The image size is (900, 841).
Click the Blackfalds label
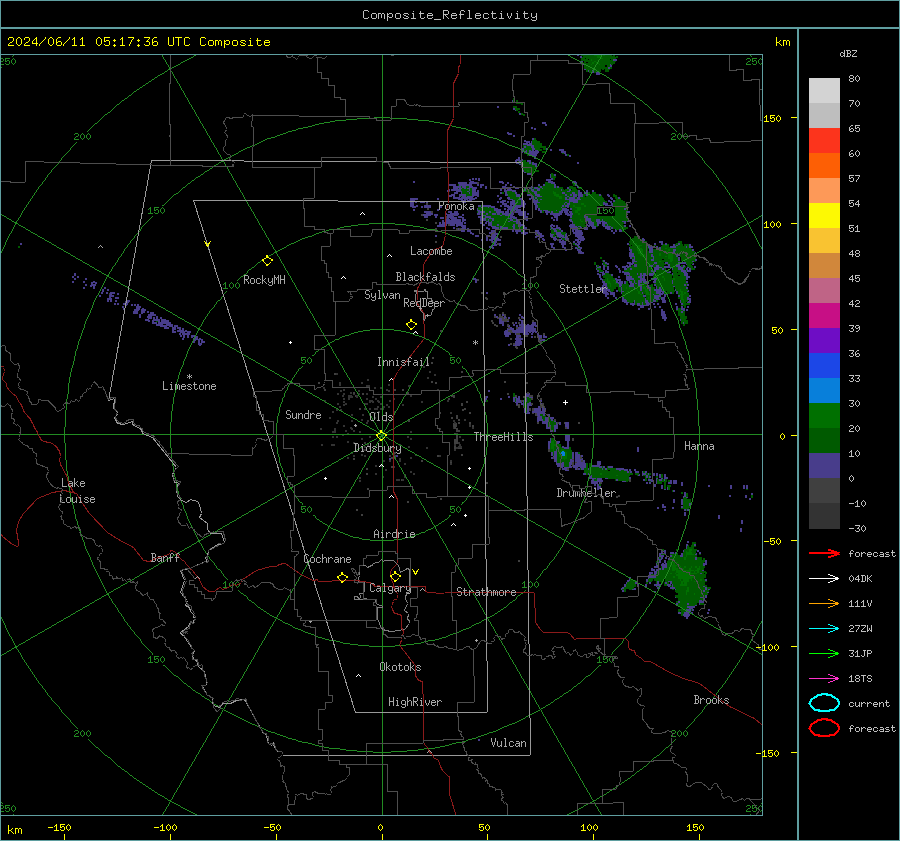point(425,277)
